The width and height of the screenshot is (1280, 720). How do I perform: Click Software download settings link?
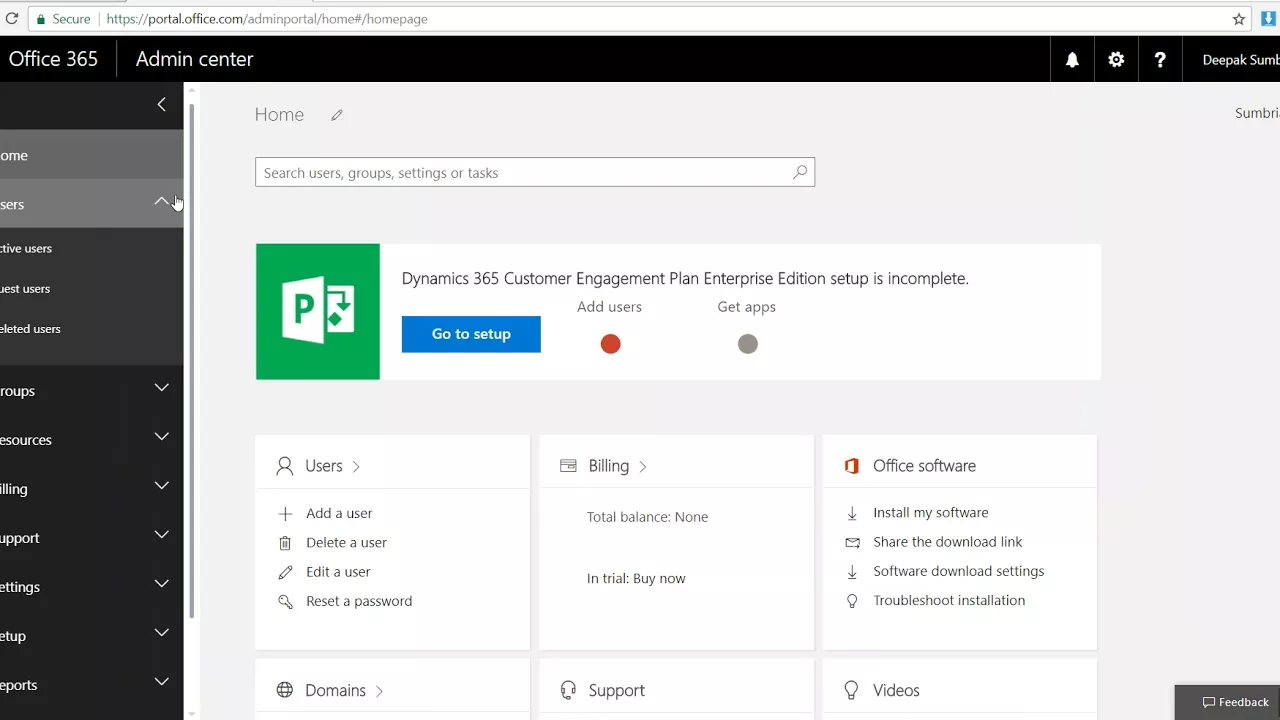coord(959,571)
